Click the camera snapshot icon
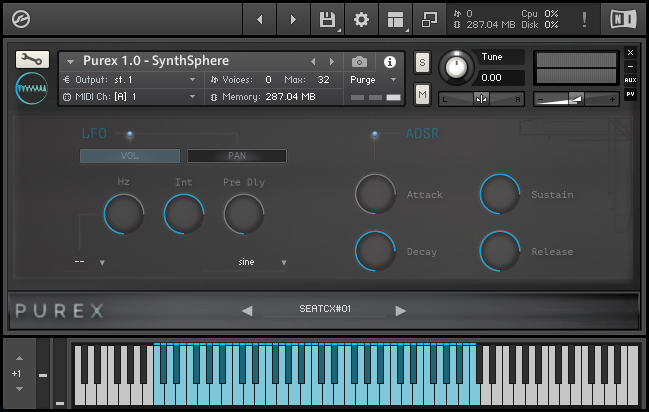The image size is (649, 412). point(359,62)
